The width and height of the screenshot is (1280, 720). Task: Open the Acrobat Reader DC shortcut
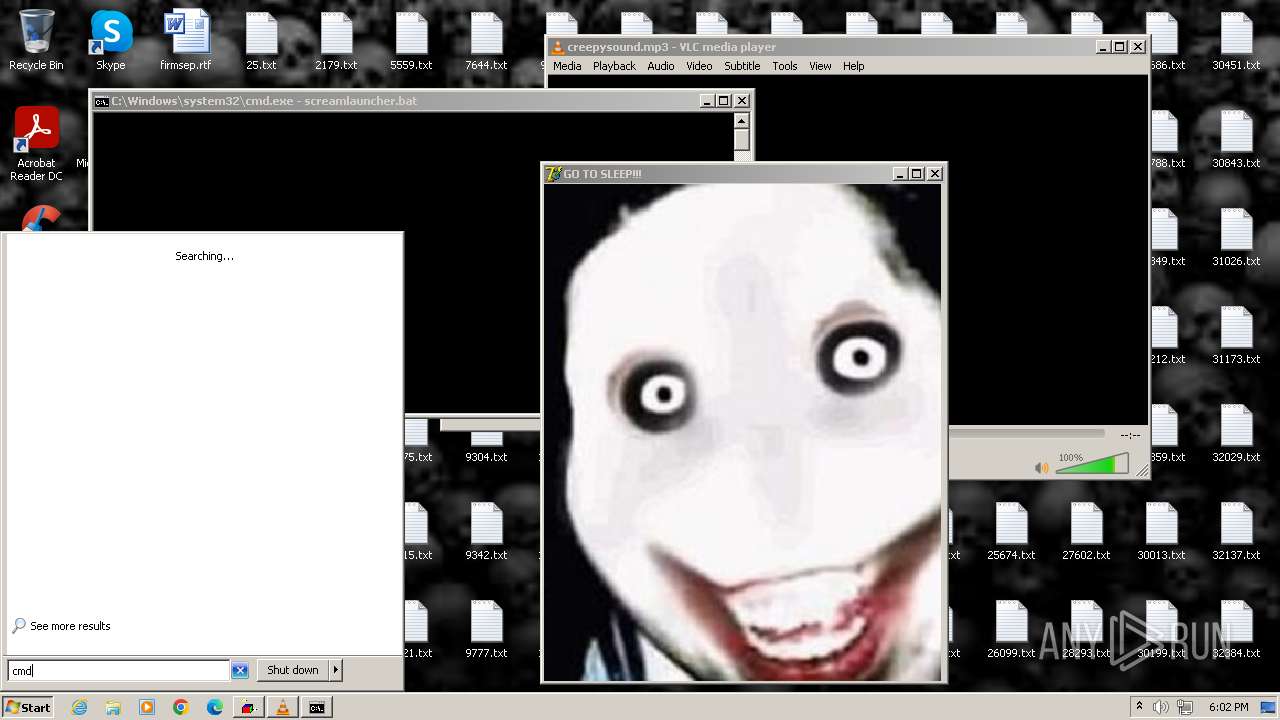36,145
